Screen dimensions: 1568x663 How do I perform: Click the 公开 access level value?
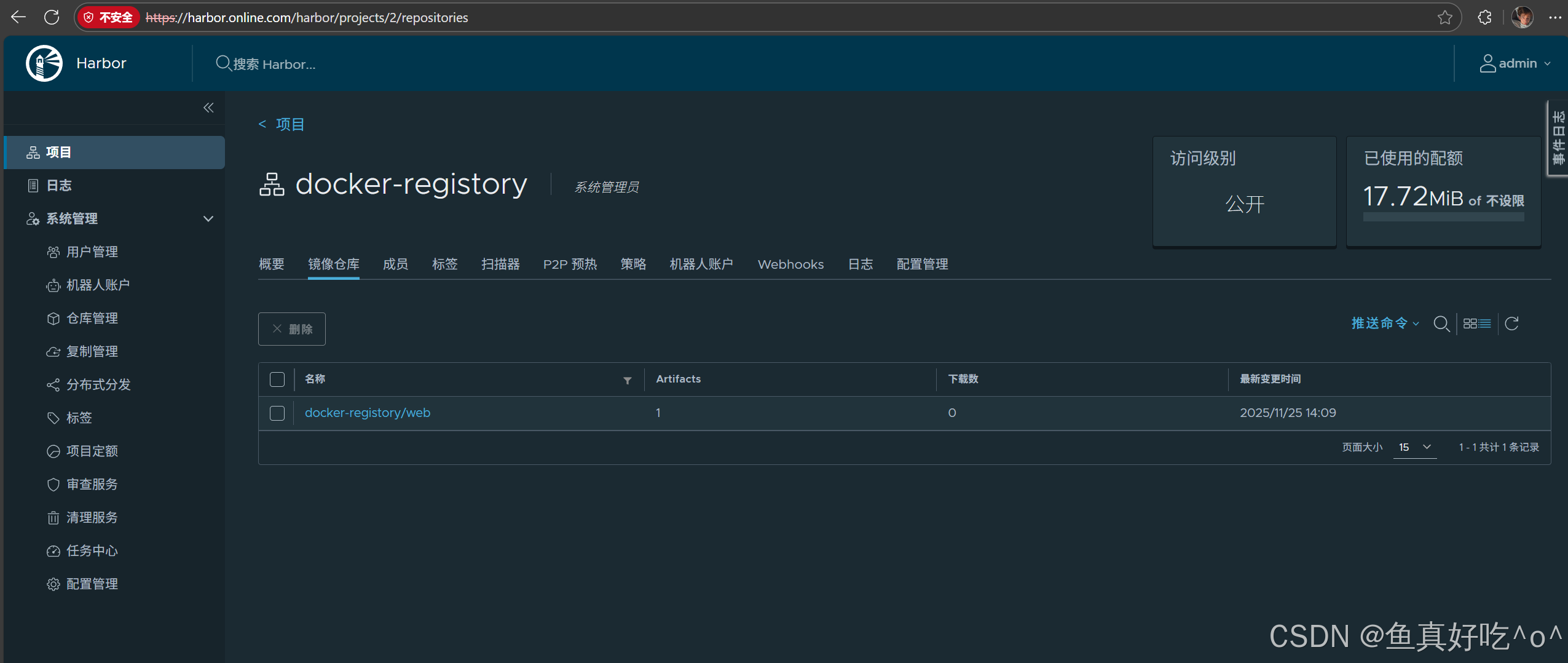click(x=1245, y=204)
